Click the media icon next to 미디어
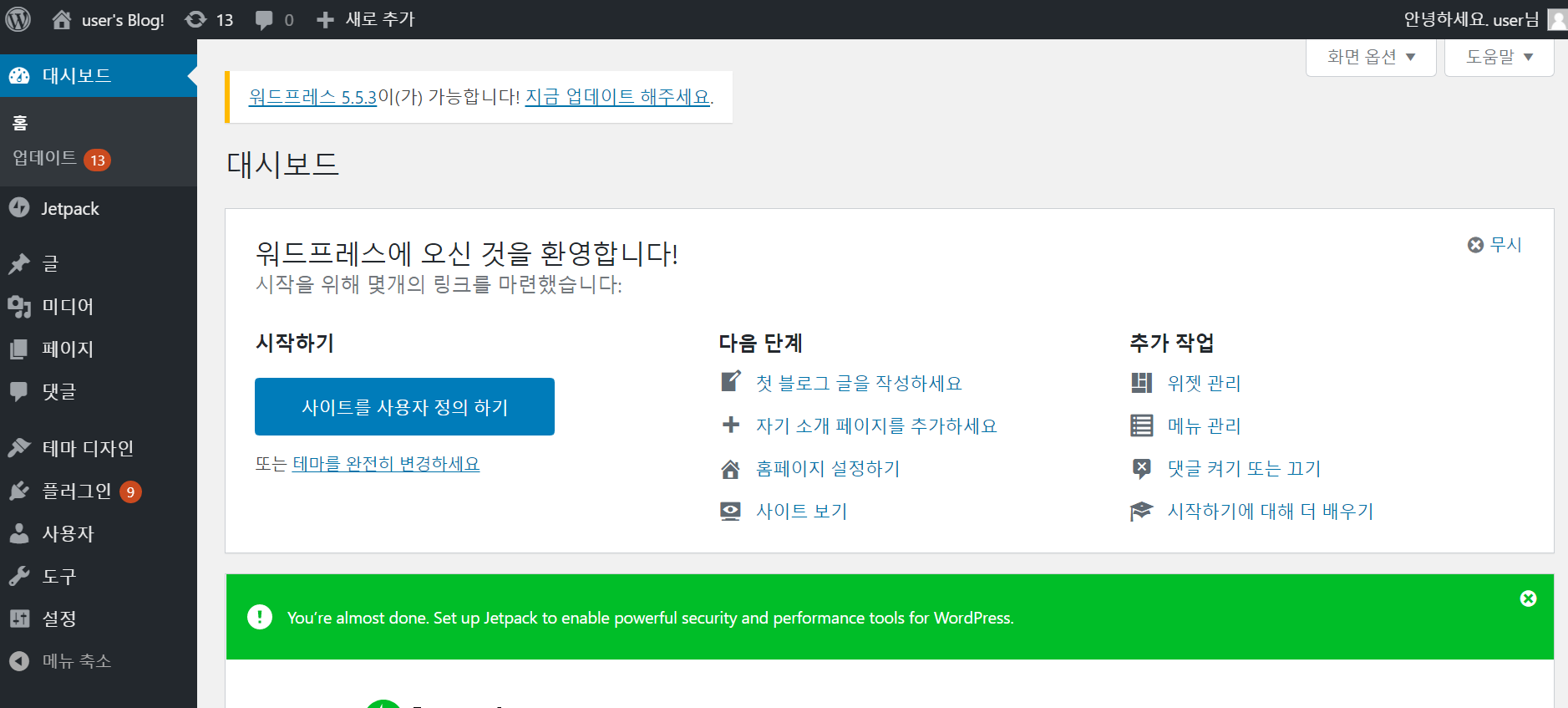Image resolution: width=1568 pixels, height=708 pixels. click(19, 307)
